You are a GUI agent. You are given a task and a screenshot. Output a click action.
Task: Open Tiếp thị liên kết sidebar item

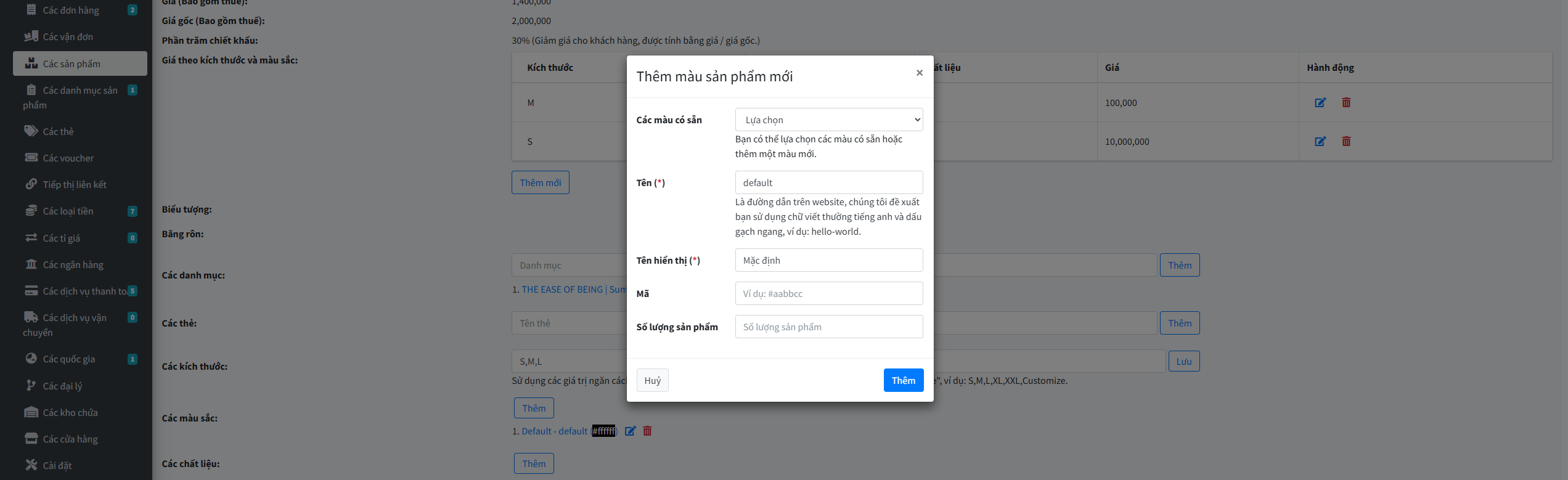[x=74, y=185]
